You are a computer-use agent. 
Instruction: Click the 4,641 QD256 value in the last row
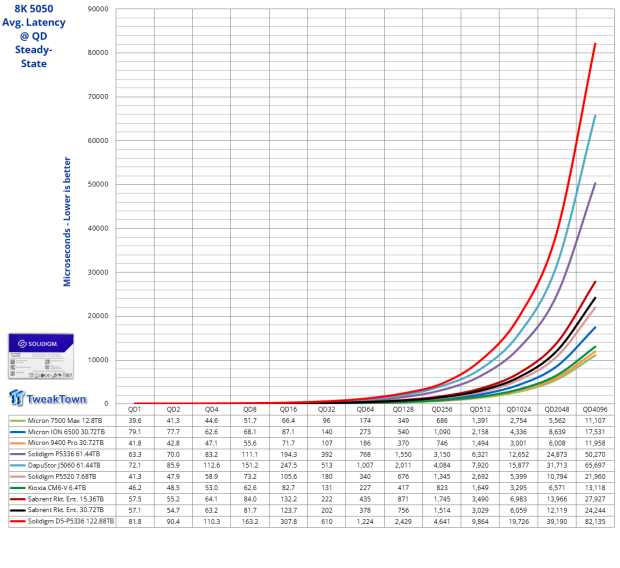pyautogui.click(x=442, y=522)
